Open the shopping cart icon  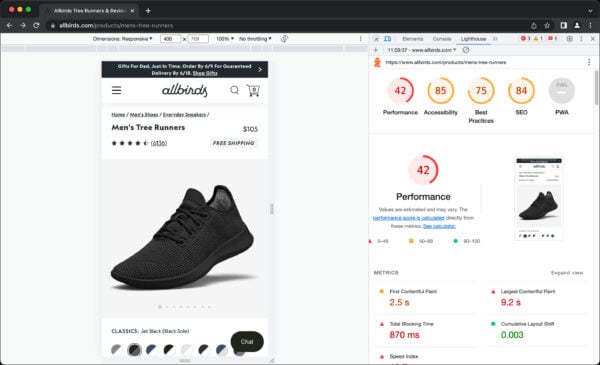(x=253, y=90)
